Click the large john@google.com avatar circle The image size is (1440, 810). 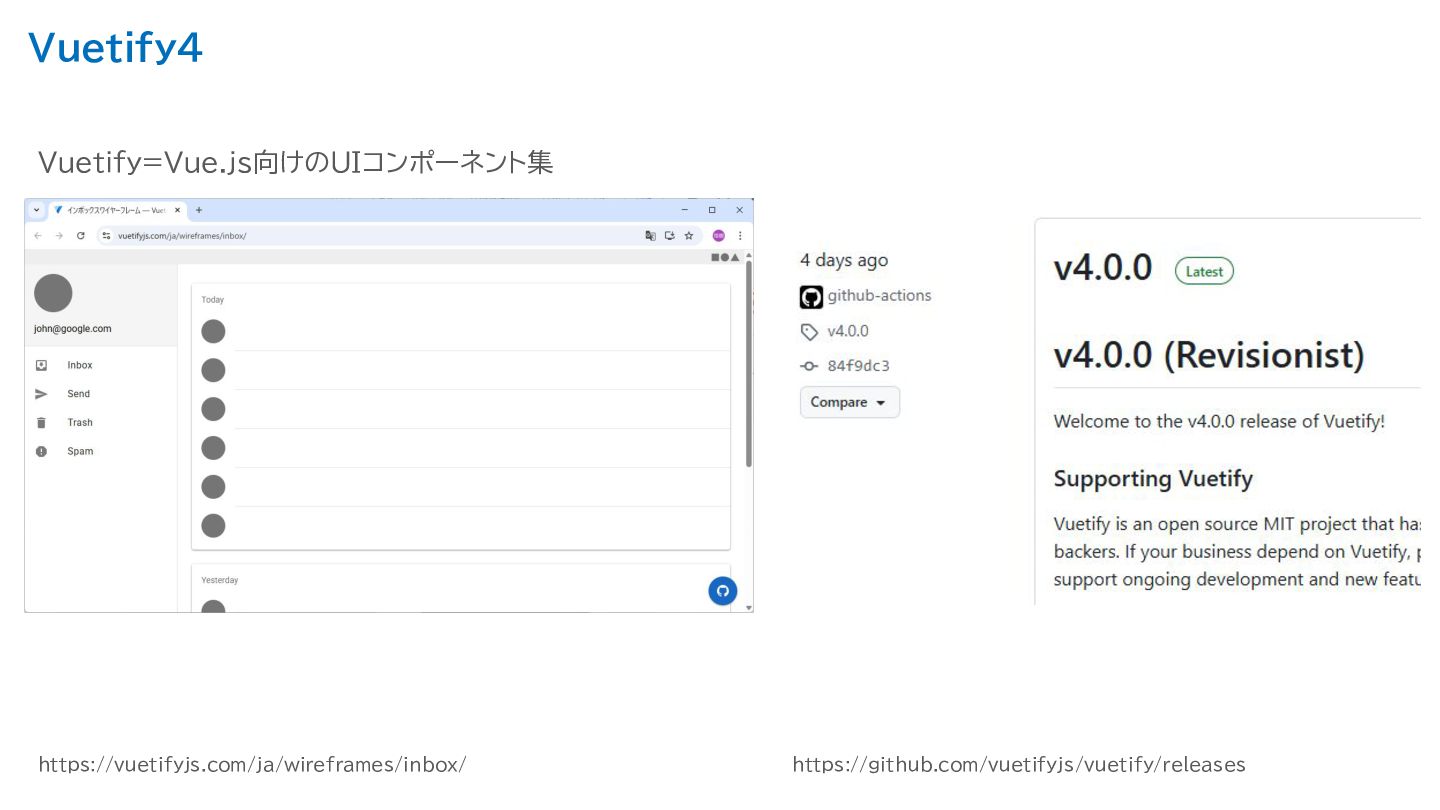tap(53, 293)
